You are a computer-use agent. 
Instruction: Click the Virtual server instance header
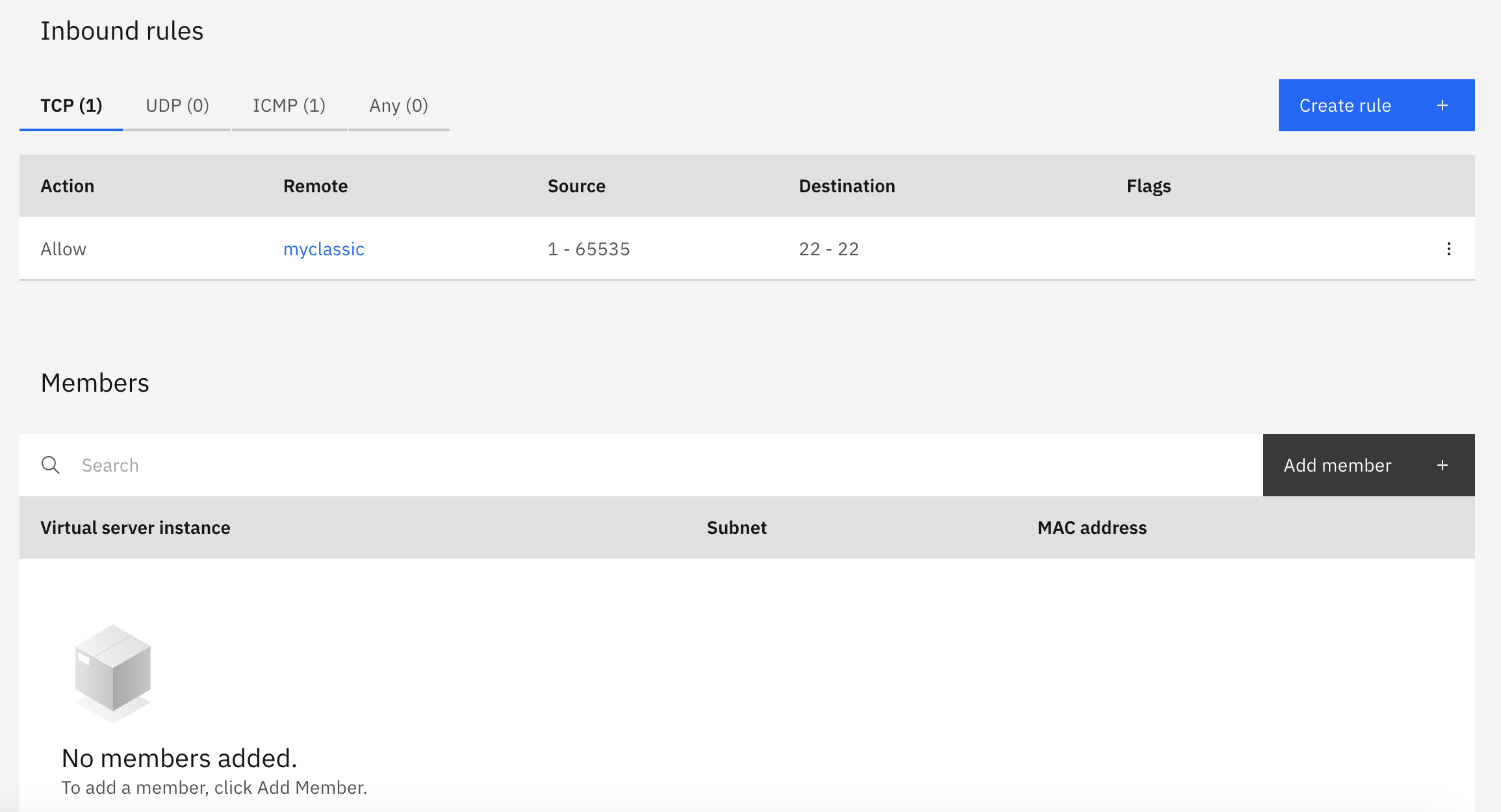click(135, 527)
